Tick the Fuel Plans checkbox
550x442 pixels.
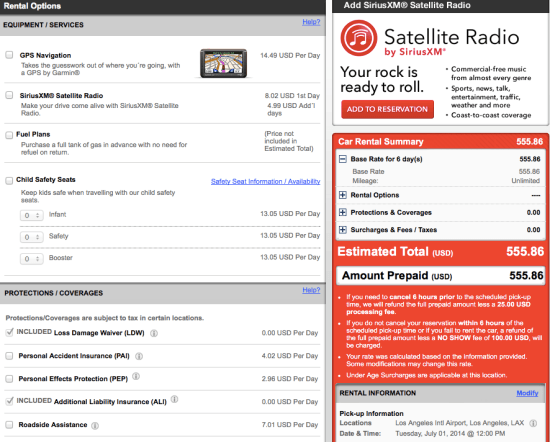click(9, 135)
